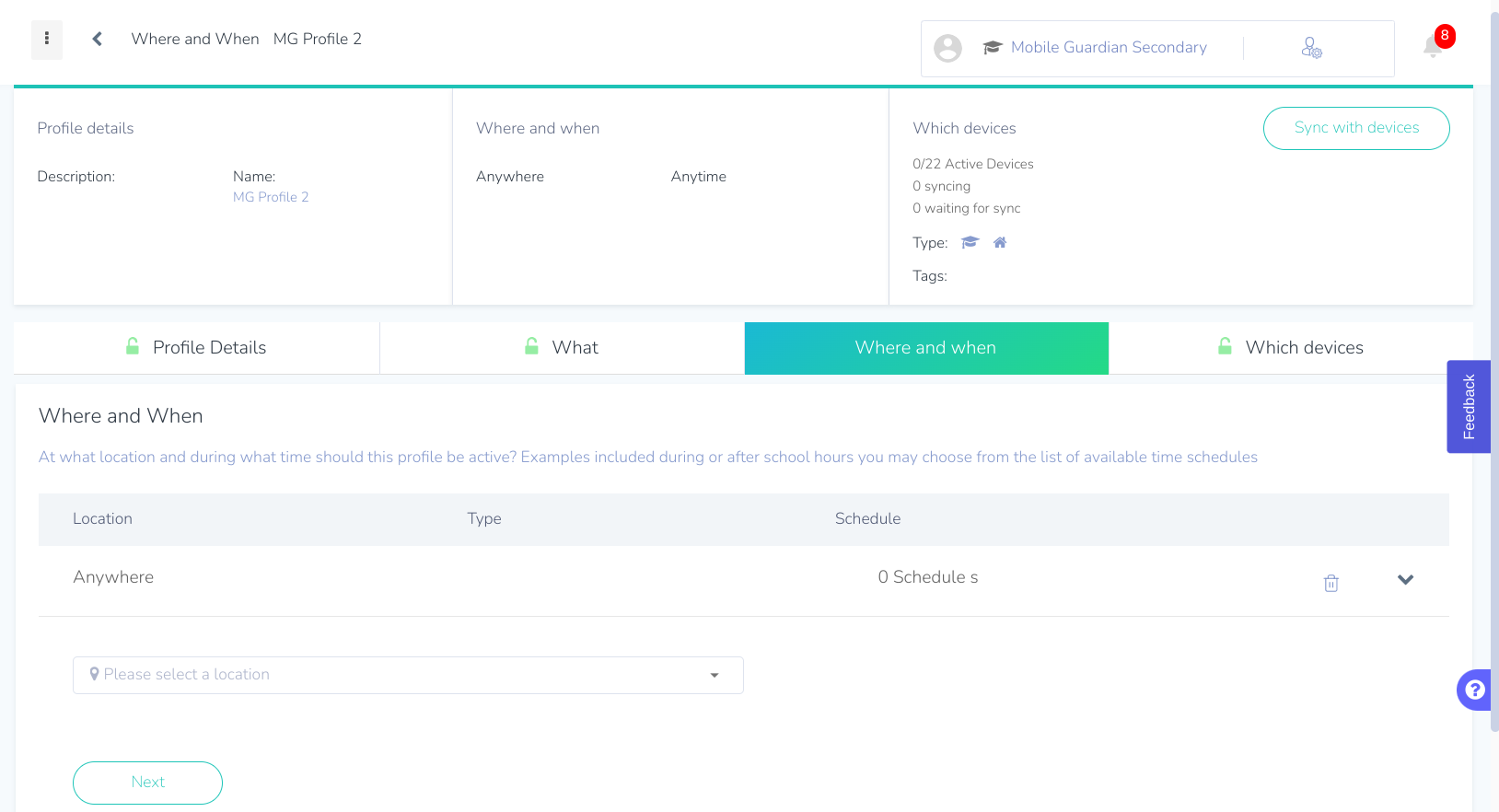Click the Sync with devices button
This screenshot has height=812, width=1499.
click(x=1356, y=128)
